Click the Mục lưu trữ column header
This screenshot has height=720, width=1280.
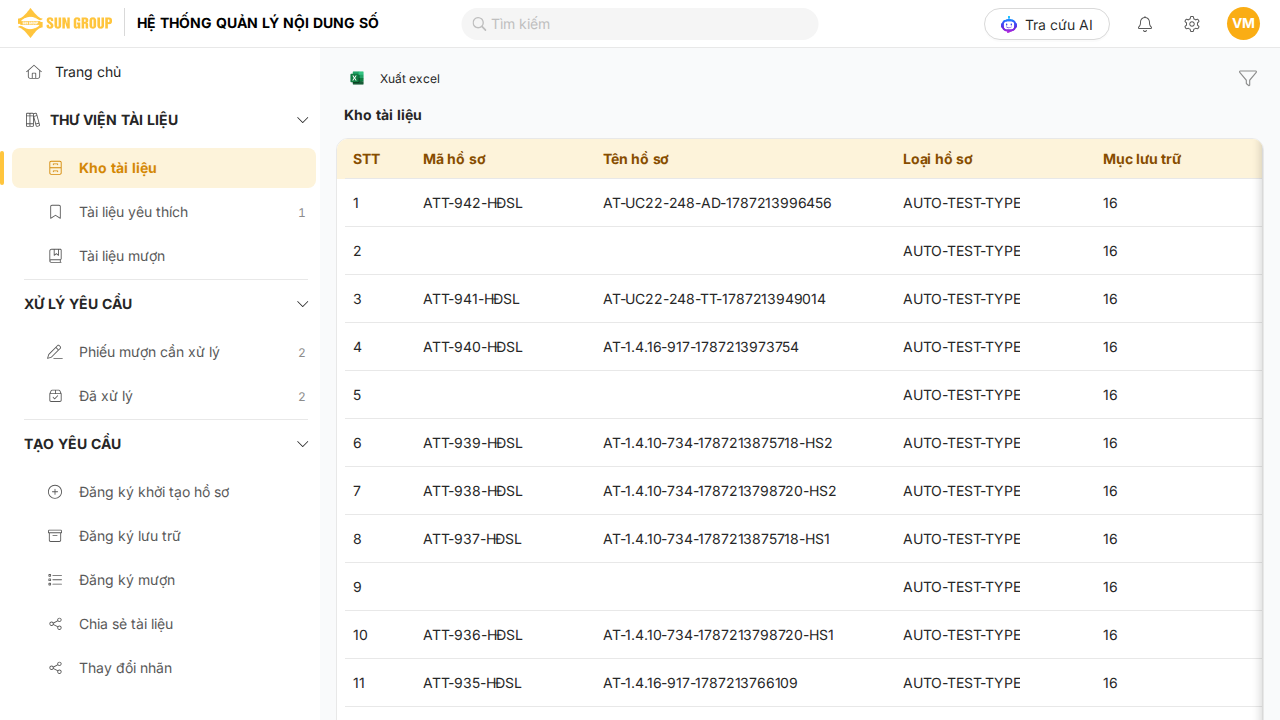(x=1142, y=159)
